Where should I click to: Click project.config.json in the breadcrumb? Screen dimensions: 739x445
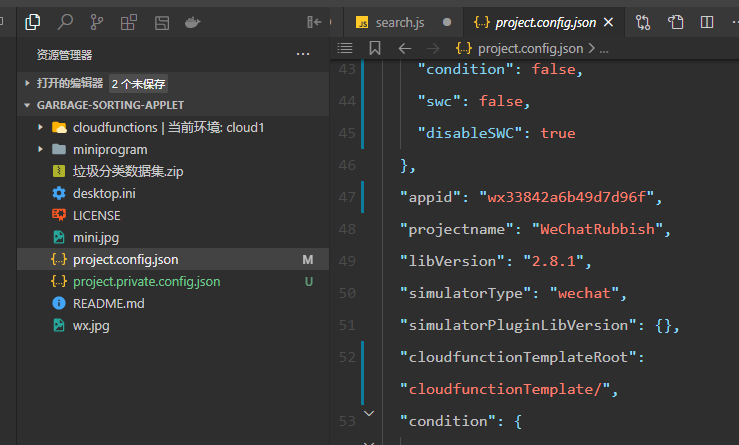point(530,49)
